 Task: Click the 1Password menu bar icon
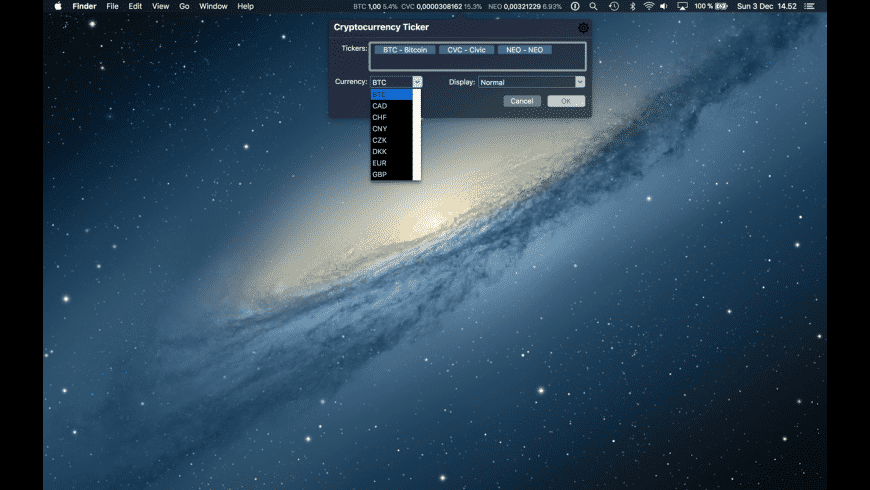coord(575,6)
